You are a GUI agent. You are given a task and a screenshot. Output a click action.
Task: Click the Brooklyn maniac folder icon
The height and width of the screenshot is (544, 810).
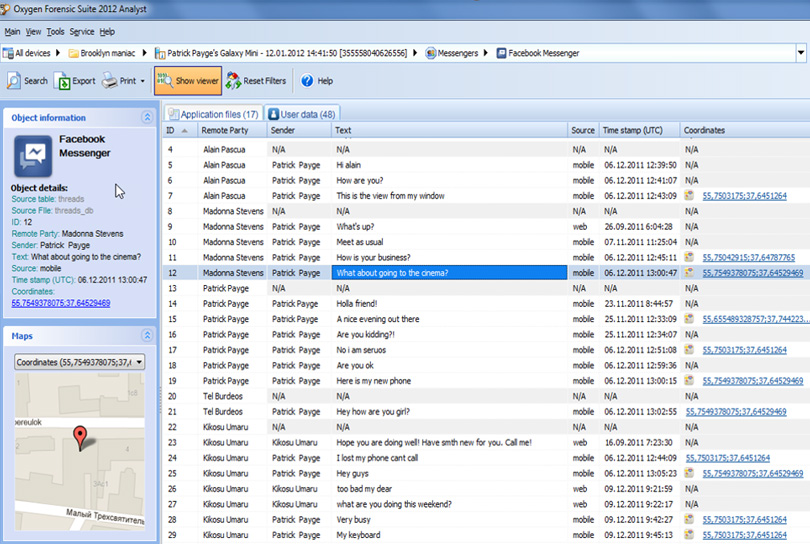pyautogui.click(x=73, y=53)
